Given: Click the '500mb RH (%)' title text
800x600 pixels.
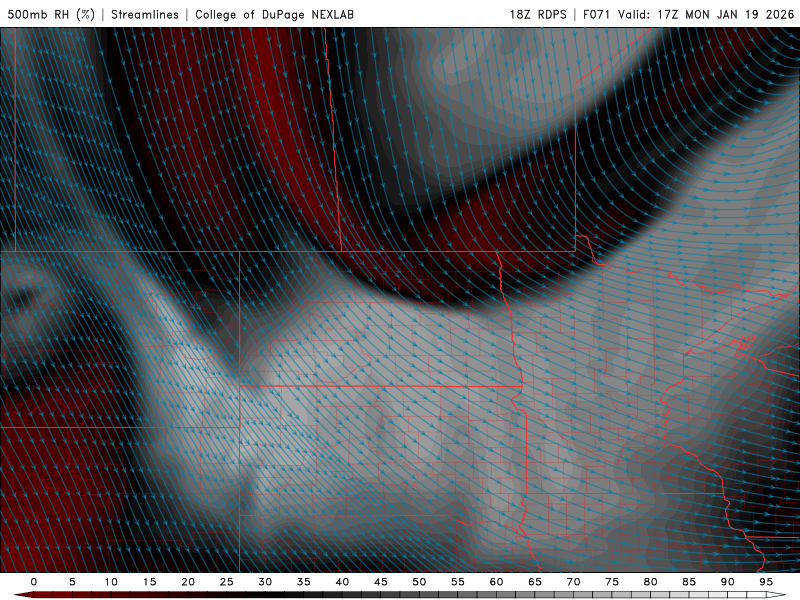Looking at the screenshot, I should coord(51,14).
